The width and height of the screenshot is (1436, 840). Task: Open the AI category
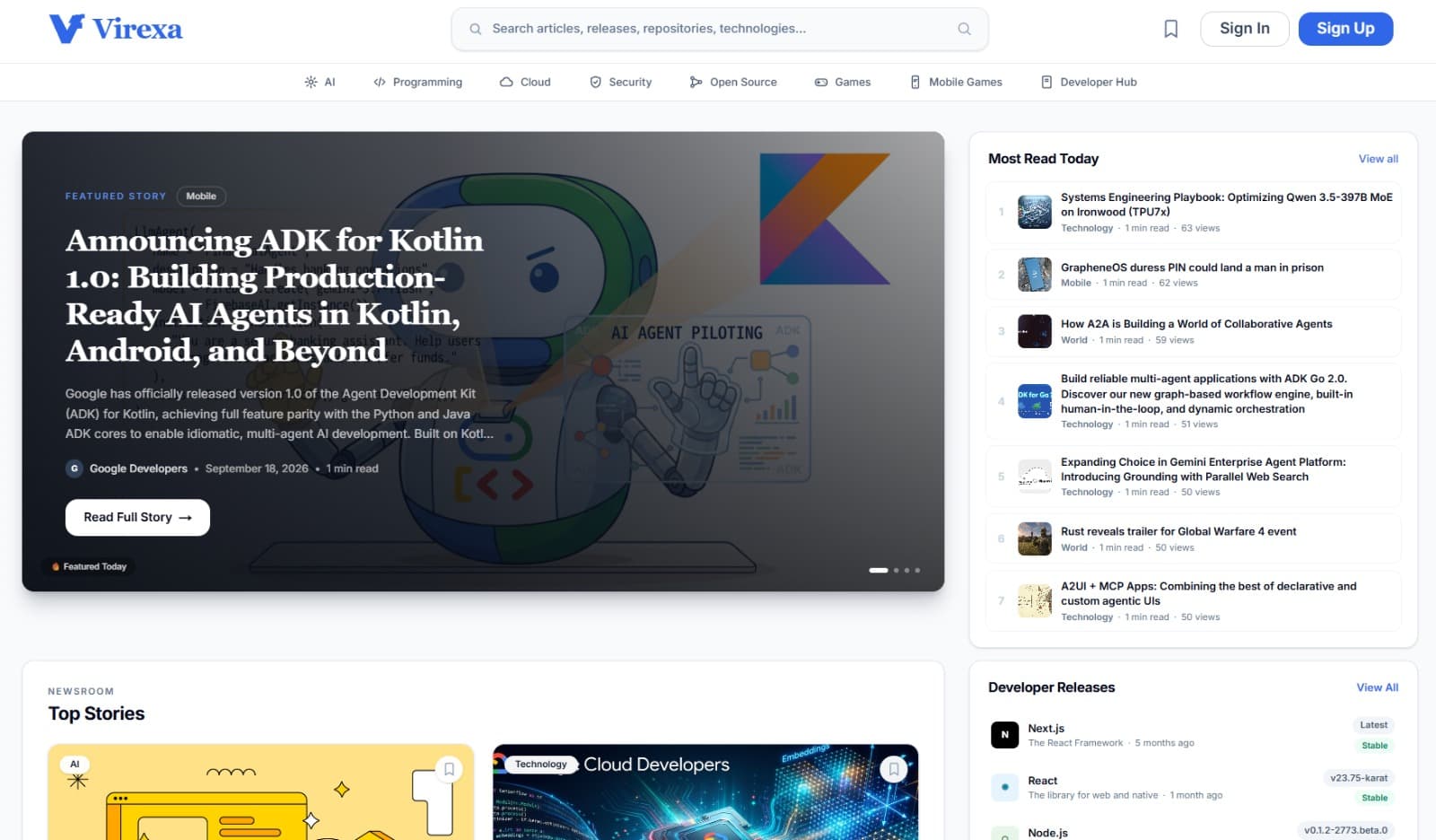point(320,82)
